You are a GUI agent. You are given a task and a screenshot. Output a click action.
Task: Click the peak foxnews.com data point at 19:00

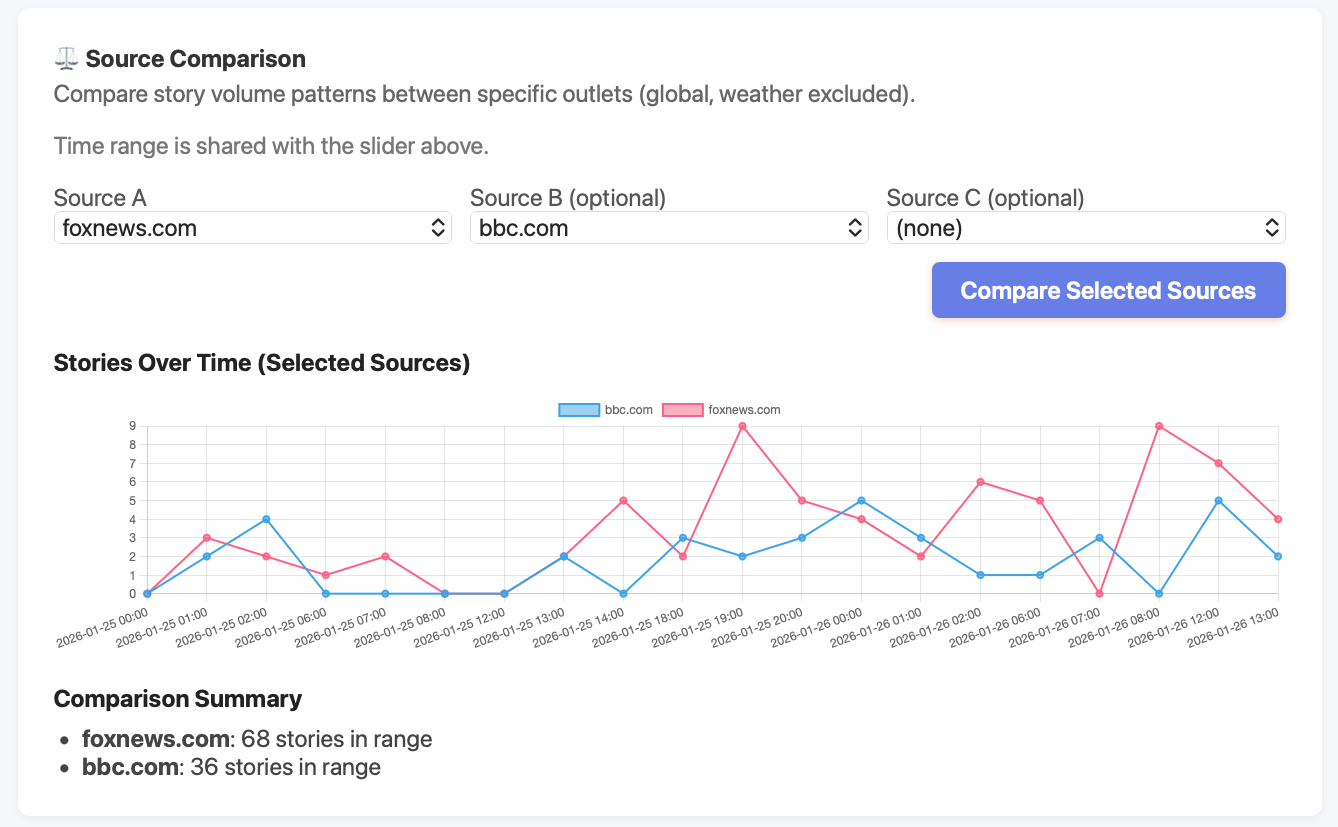(742, 425)
